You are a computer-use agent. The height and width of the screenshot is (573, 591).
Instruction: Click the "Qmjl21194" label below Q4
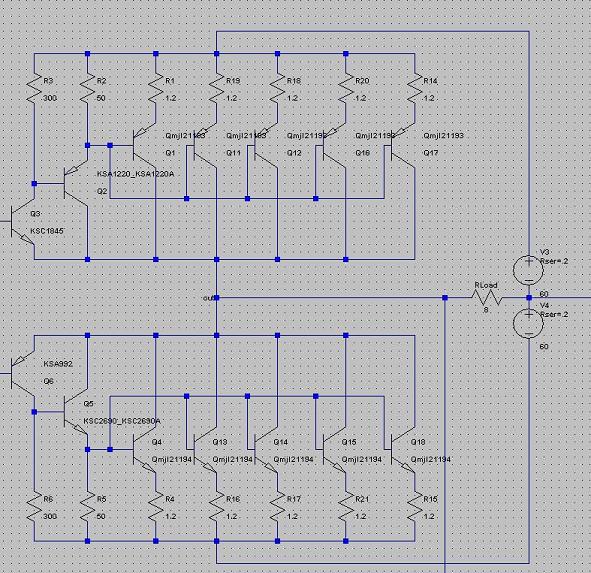[x=172, y=459]
